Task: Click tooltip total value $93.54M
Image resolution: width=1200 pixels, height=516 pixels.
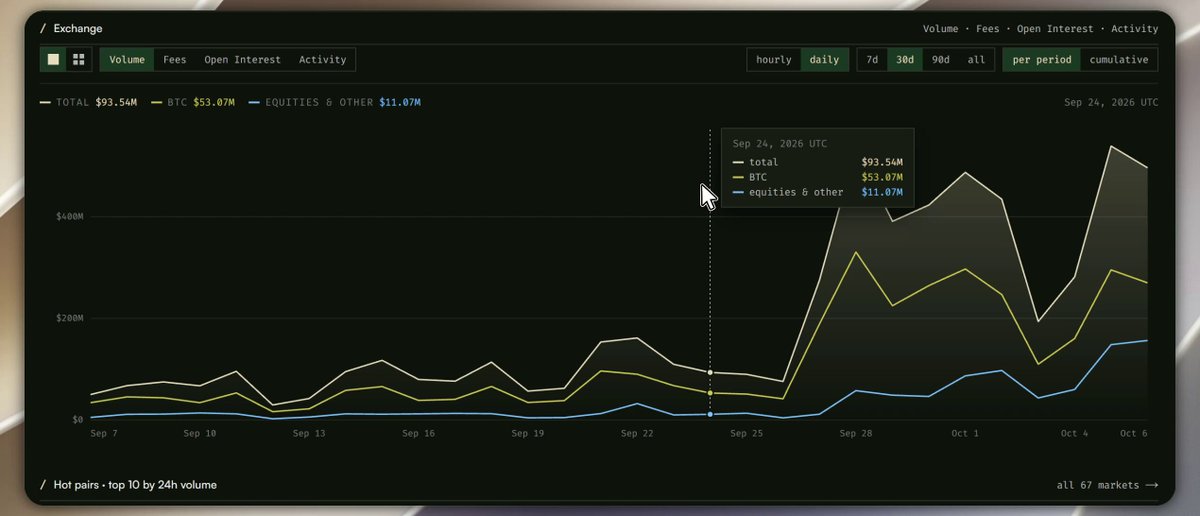Action: click(x=882, y=162)
